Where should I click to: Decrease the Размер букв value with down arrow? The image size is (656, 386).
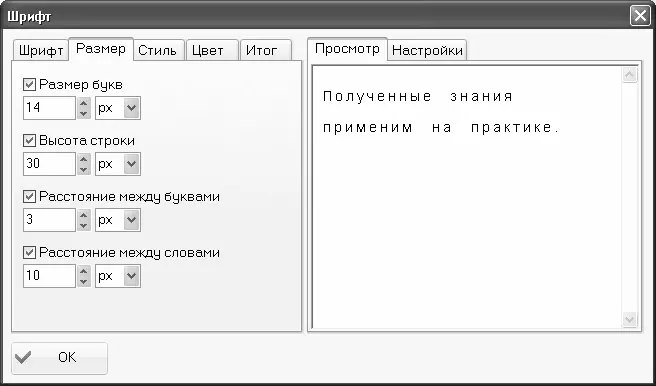point(84,113)
